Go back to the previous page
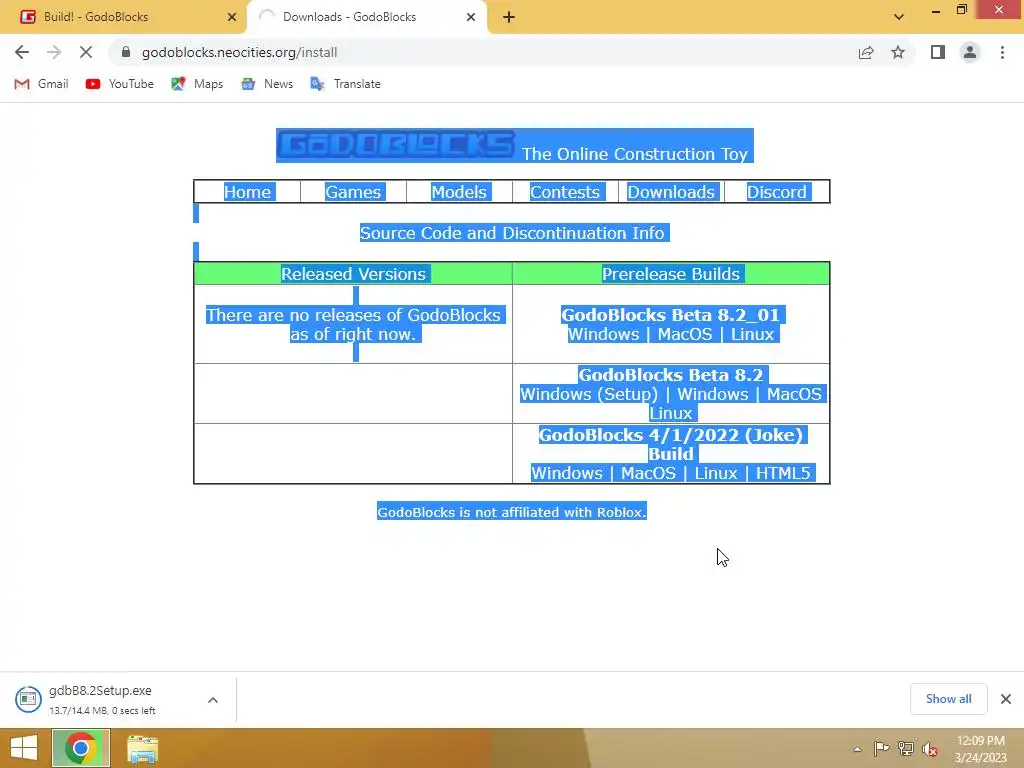The width and height of the screenshot is (1024, 768). pyautogui.click(x=22, y=52)
